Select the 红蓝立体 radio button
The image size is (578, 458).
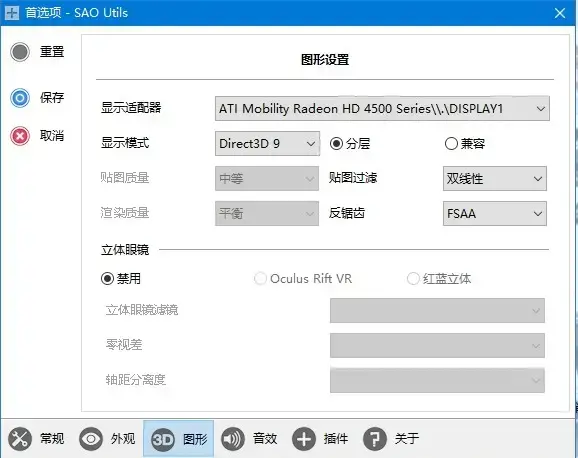click(413, 278)
